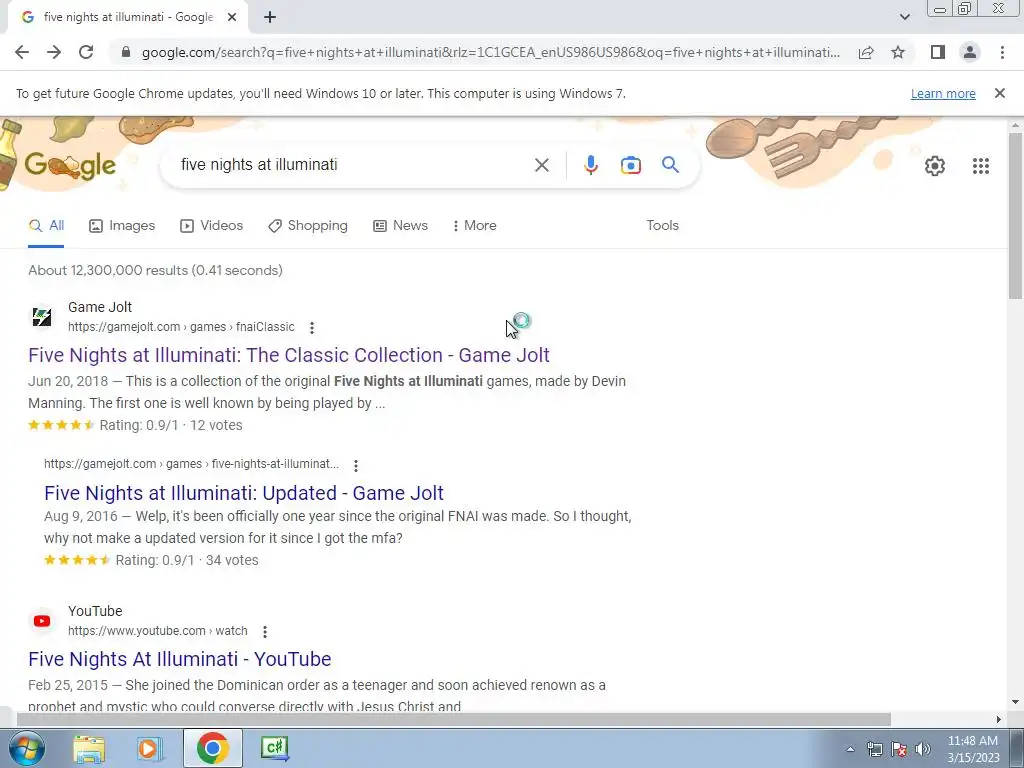This screenshot has height=768, width=1024.
Task: Launch Windows Media Player from the taskbar
Action: (149, 748)
